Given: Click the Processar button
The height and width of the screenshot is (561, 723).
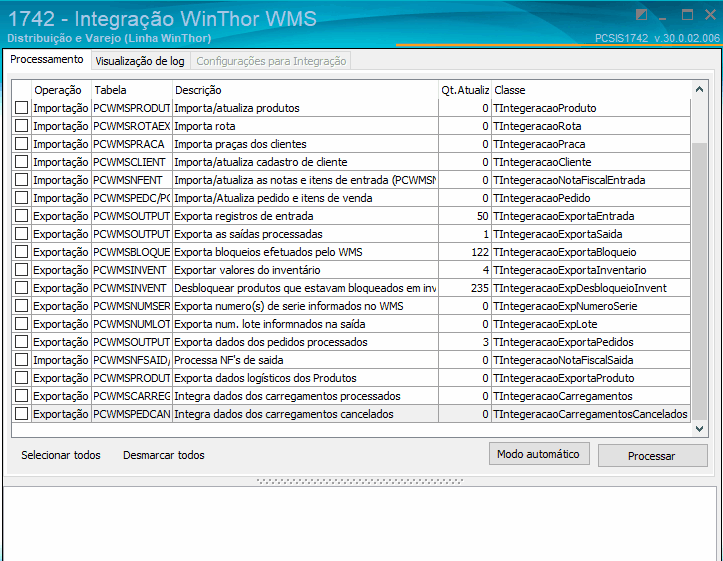Looking at the screenshot, I should tap(652, 456).
